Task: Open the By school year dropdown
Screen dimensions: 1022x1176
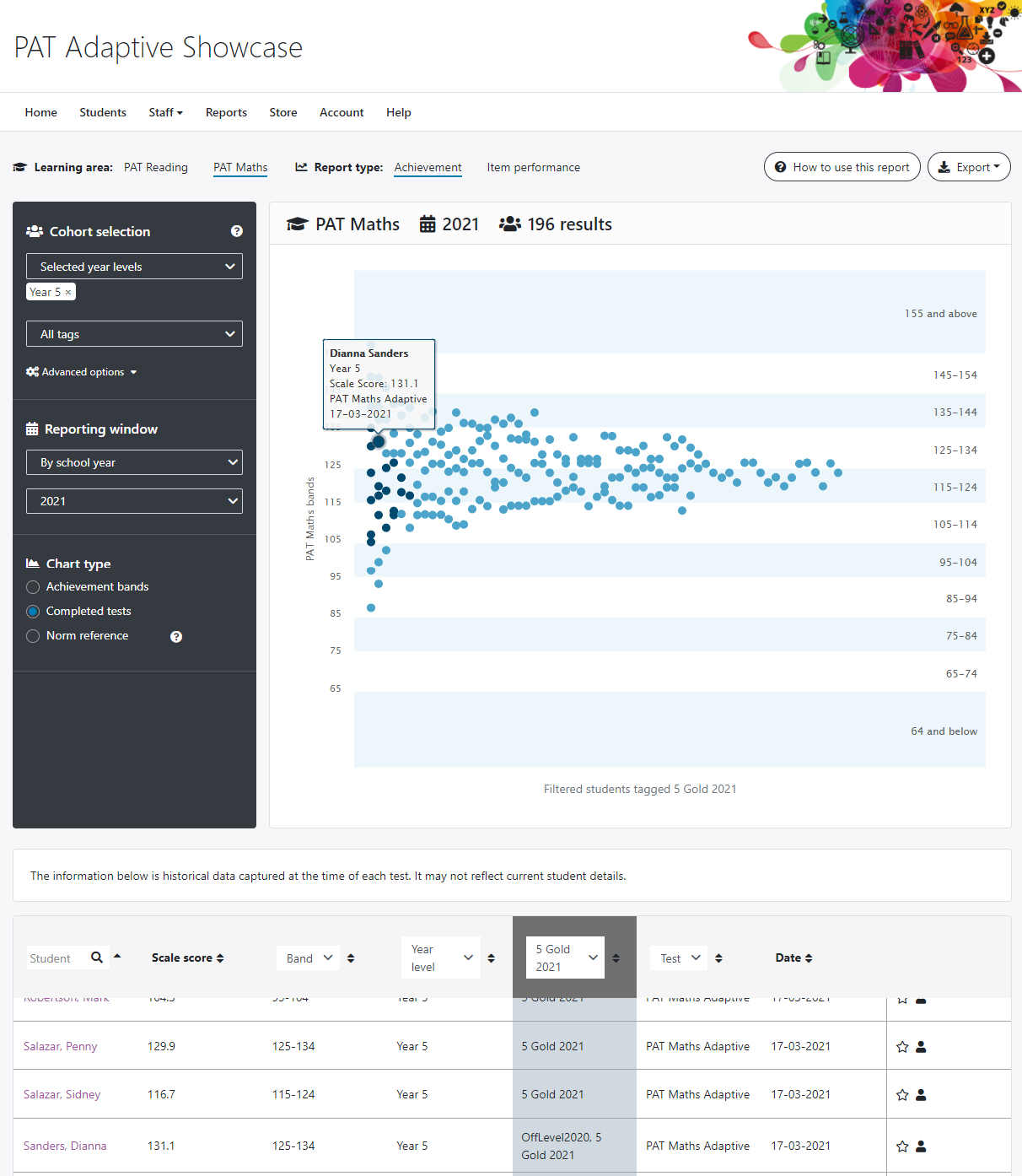Action: coord(134,462)
